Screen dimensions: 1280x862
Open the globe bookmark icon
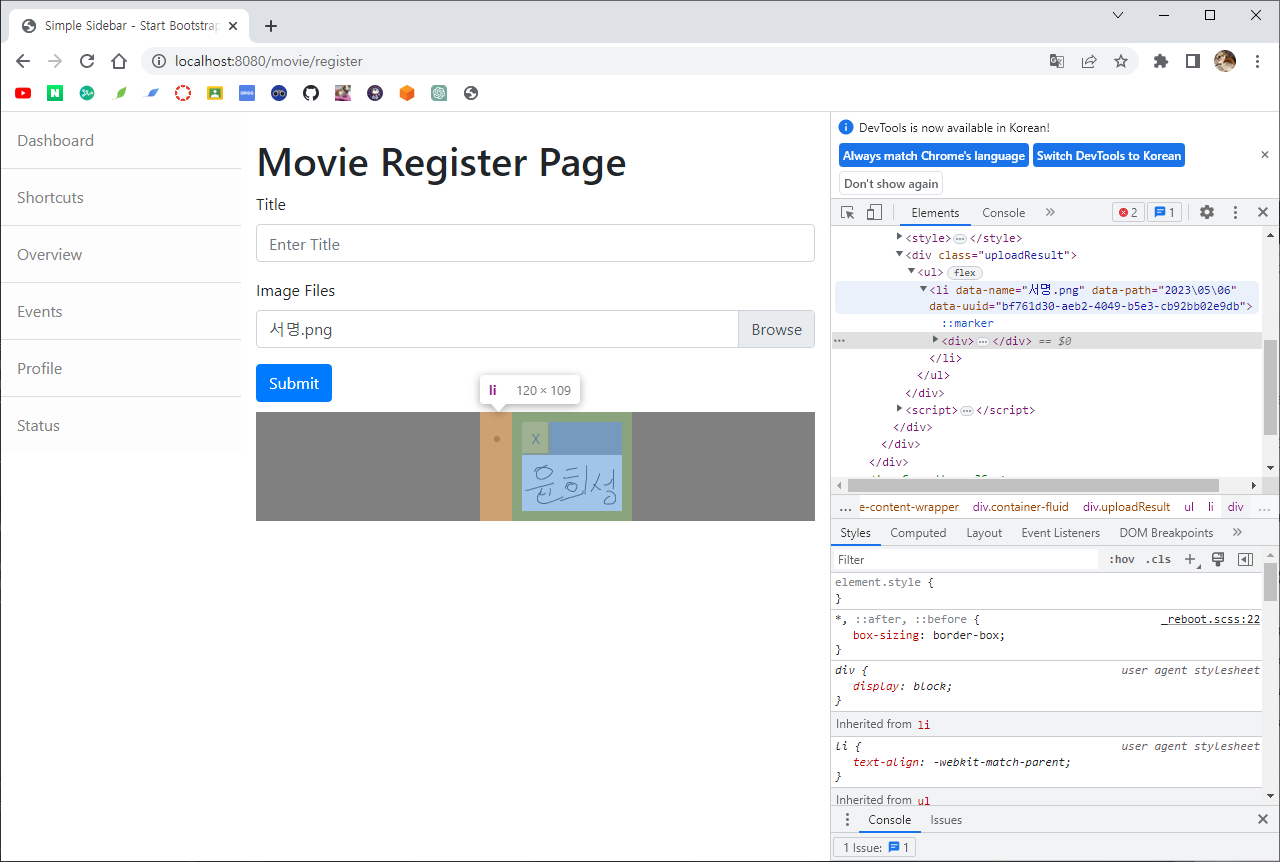click(471, 93)
